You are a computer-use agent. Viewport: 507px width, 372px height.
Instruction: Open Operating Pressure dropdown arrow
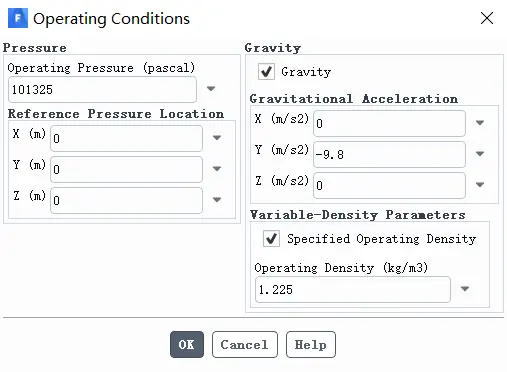point(211,89)
